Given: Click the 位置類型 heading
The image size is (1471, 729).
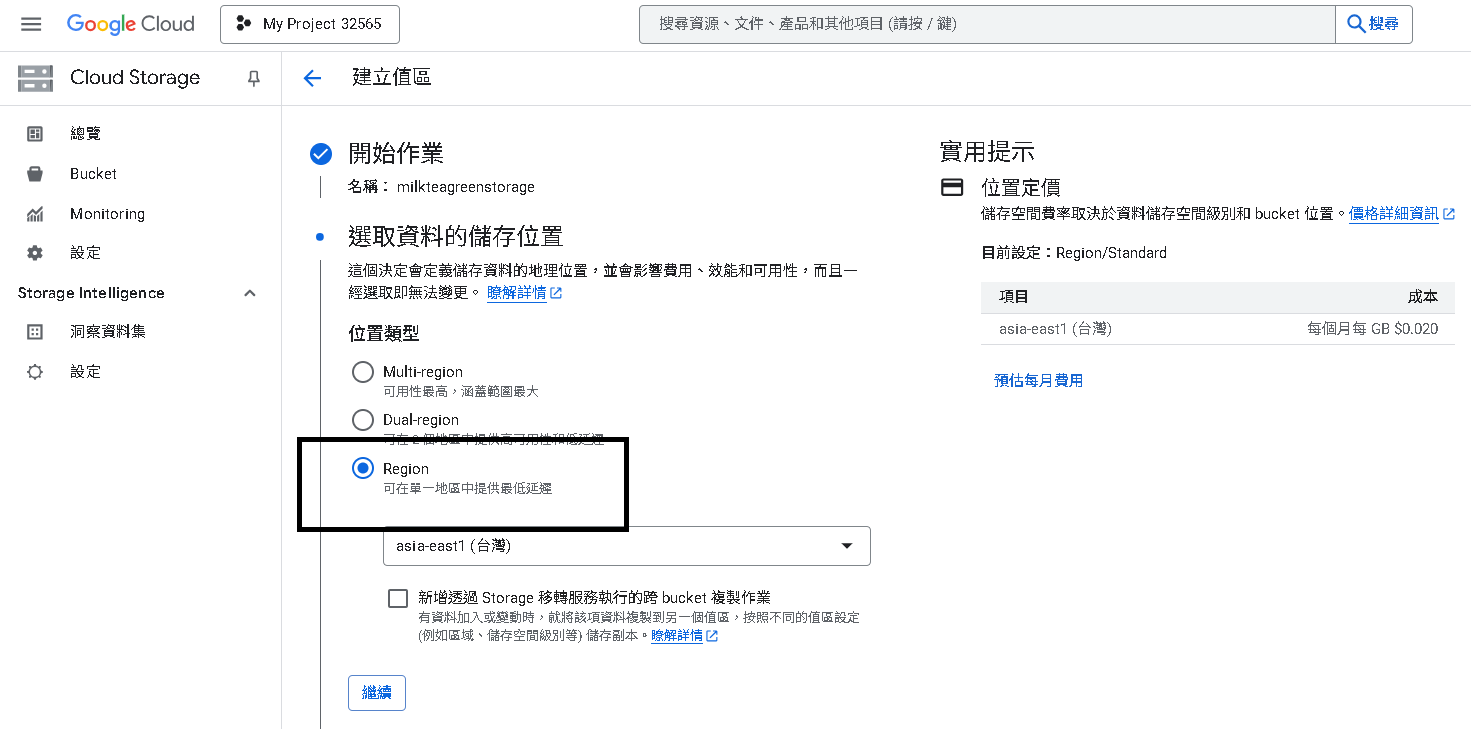Looking at the screenshot, I should [384, 333].
